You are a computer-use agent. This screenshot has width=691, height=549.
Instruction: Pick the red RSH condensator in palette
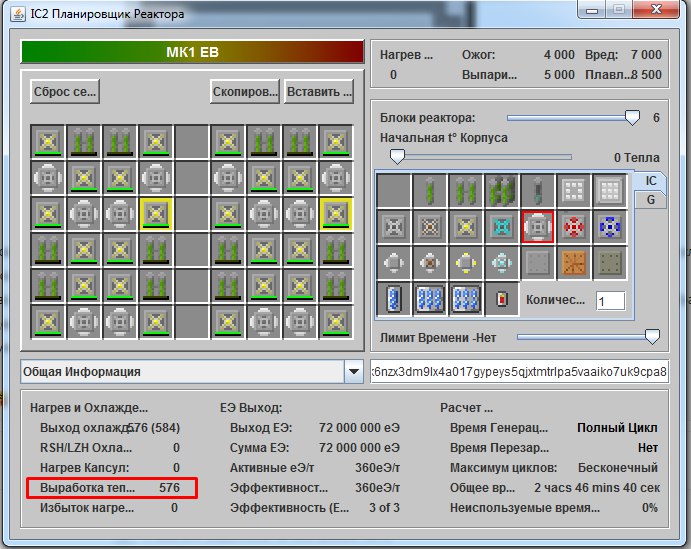574,227
